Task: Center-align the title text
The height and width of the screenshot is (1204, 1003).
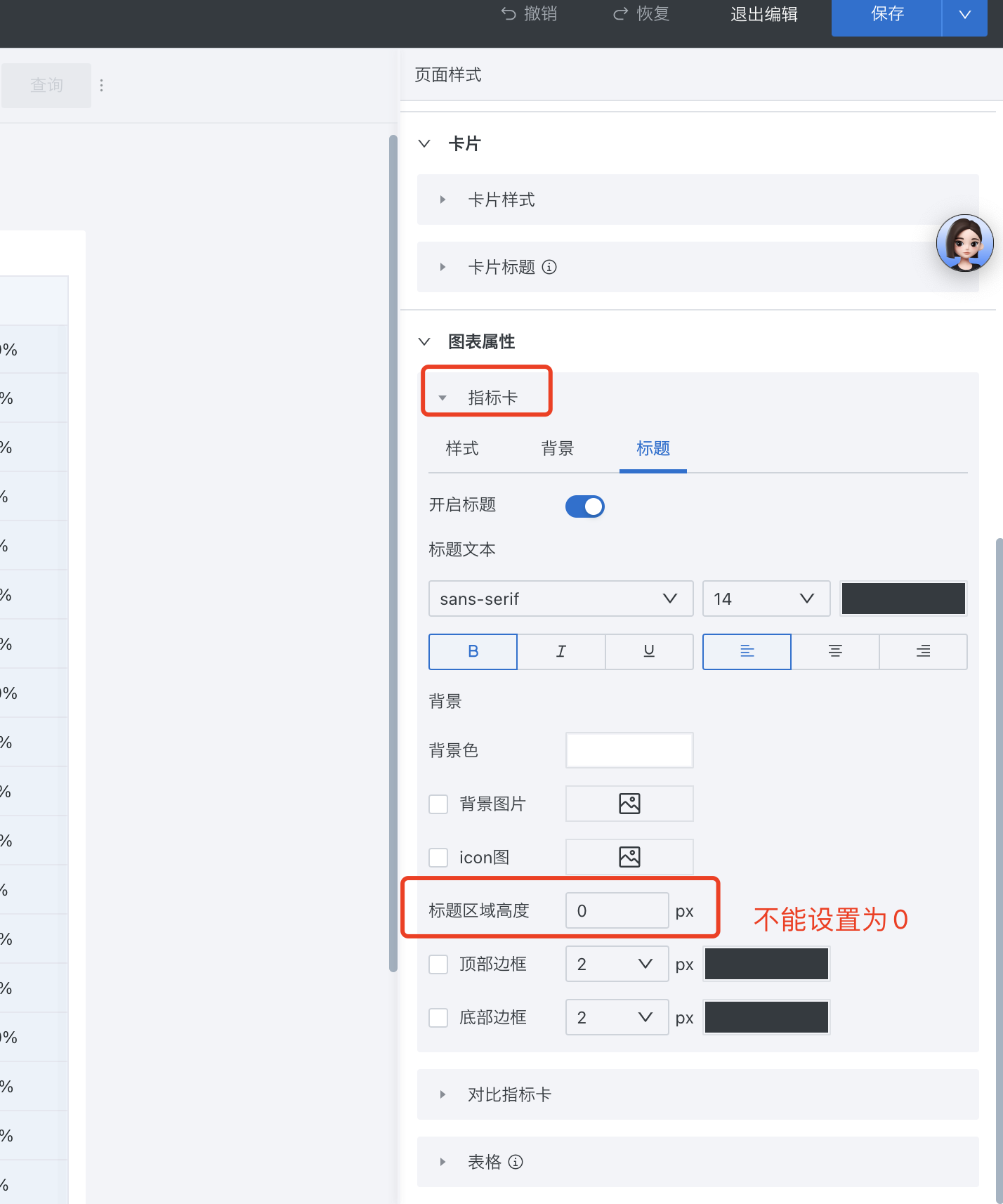Action: pyautogui.click(x=835, y=652)
